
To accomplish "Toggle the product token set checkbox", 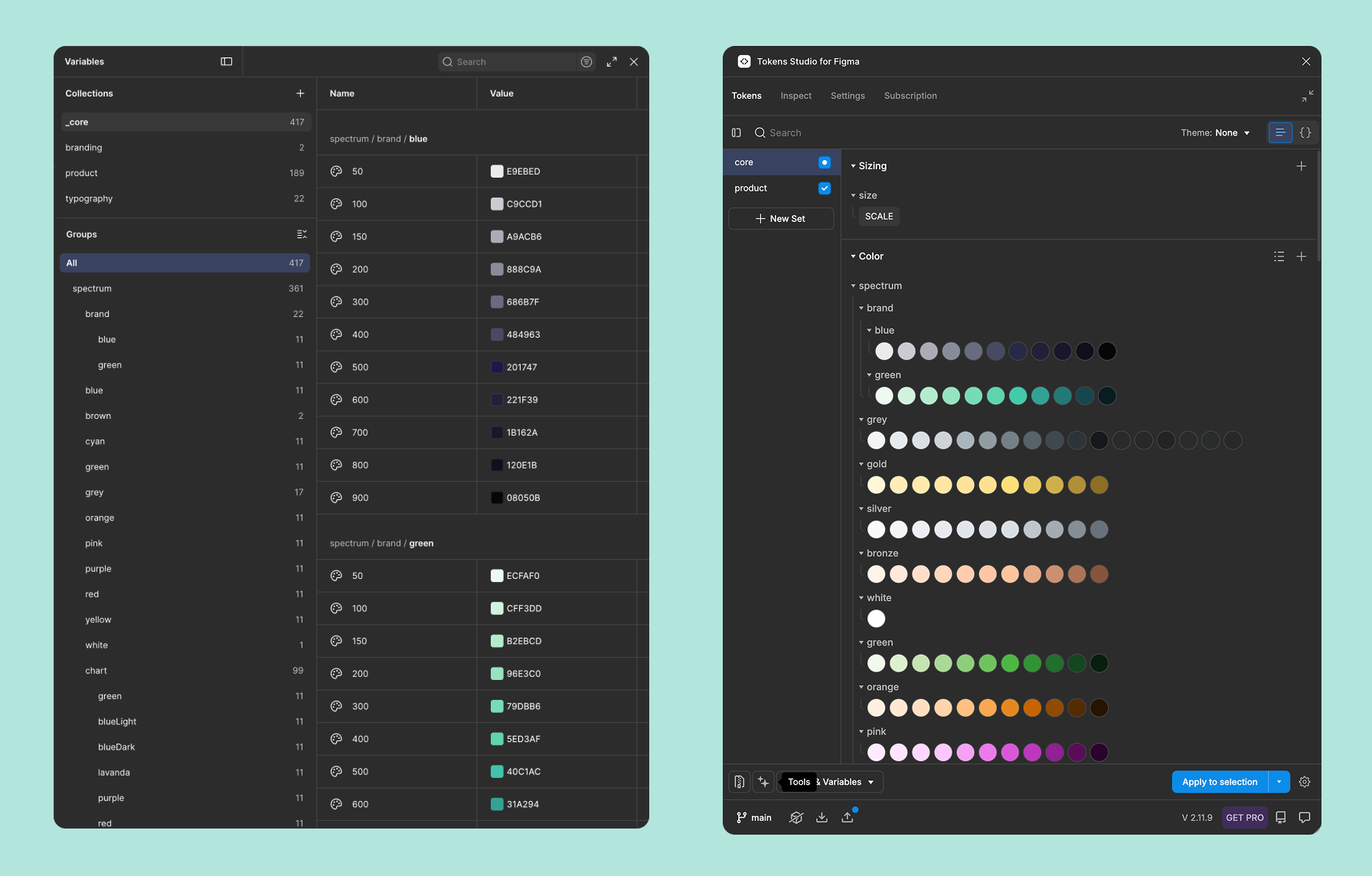I will [x=825, y=188].
